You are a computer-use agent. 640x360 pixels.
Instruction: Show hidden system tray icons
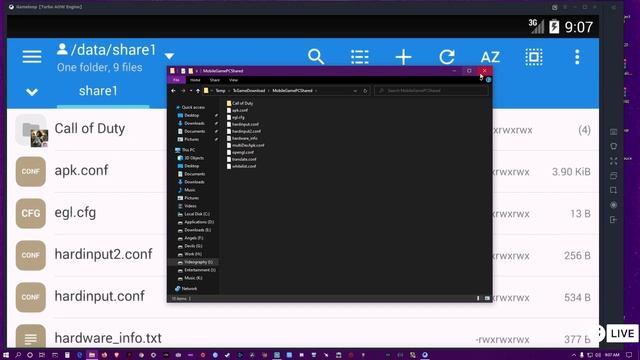pos(574,355)
